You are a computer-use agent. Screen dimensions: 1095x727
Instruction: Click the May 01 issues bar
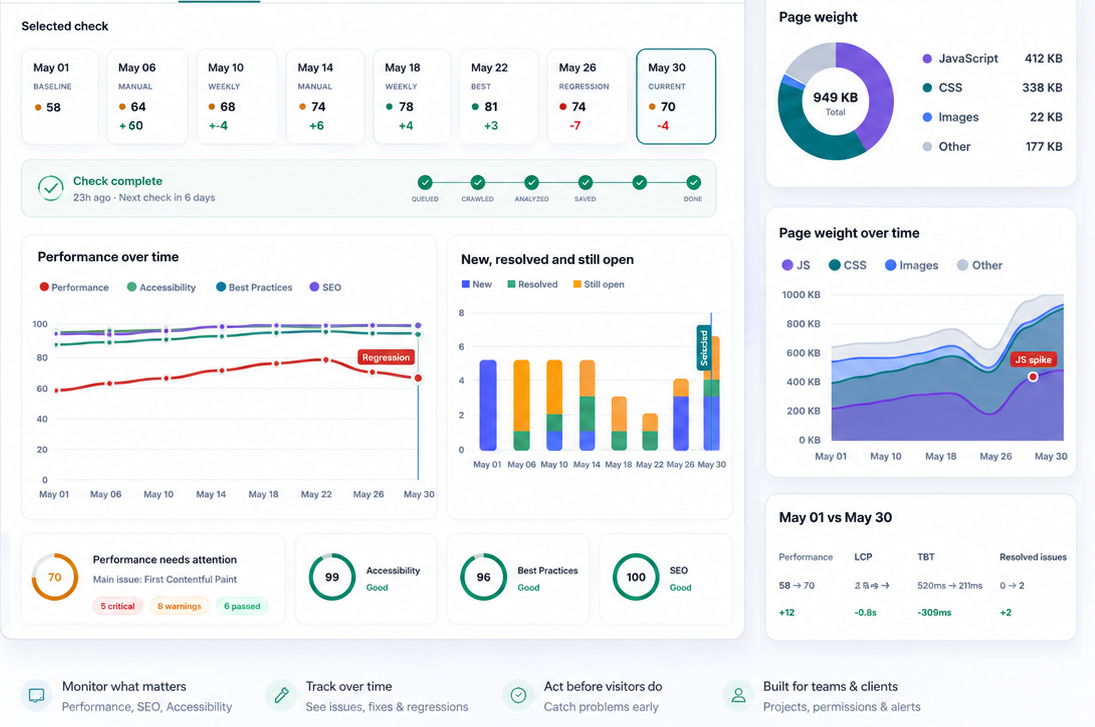click(x=488, y=405)
